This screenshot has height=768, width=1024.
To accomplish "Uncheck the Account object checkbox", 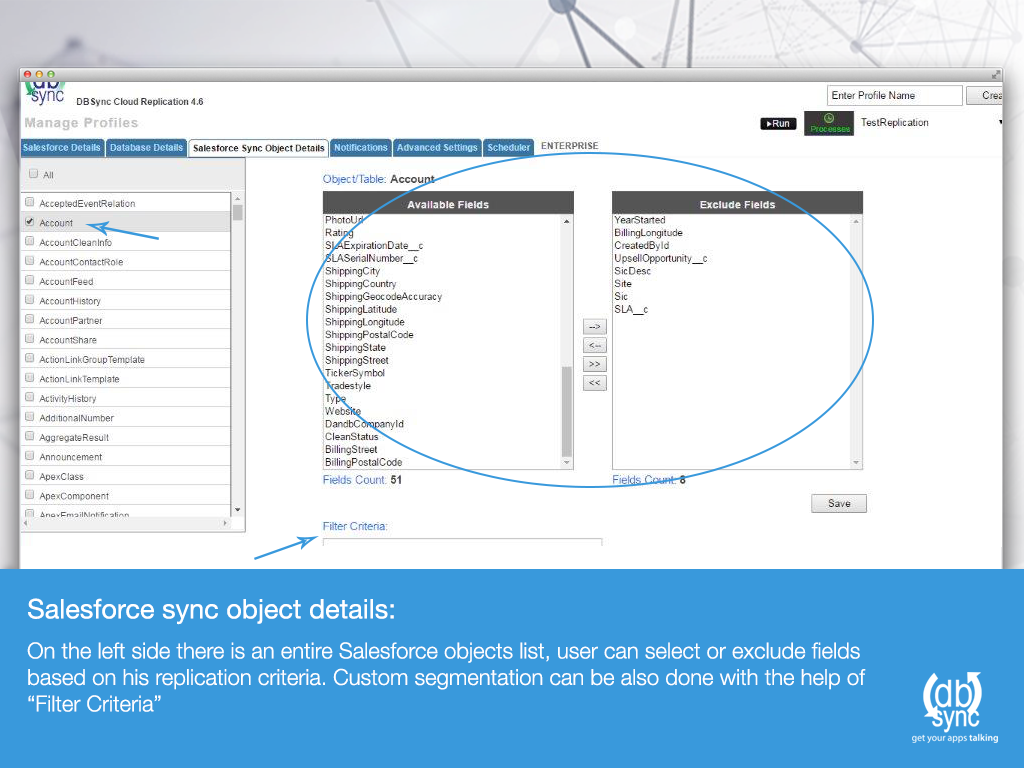I will [x=29, y=223].
